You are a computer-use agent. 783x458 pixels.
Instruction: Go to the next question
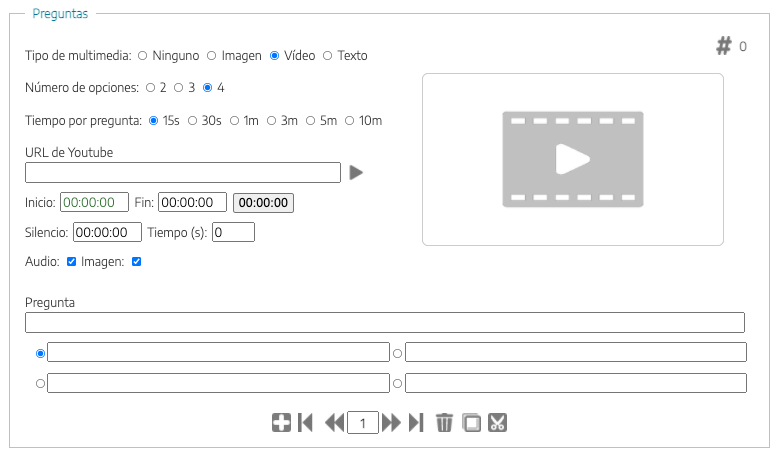click(391, 423)
